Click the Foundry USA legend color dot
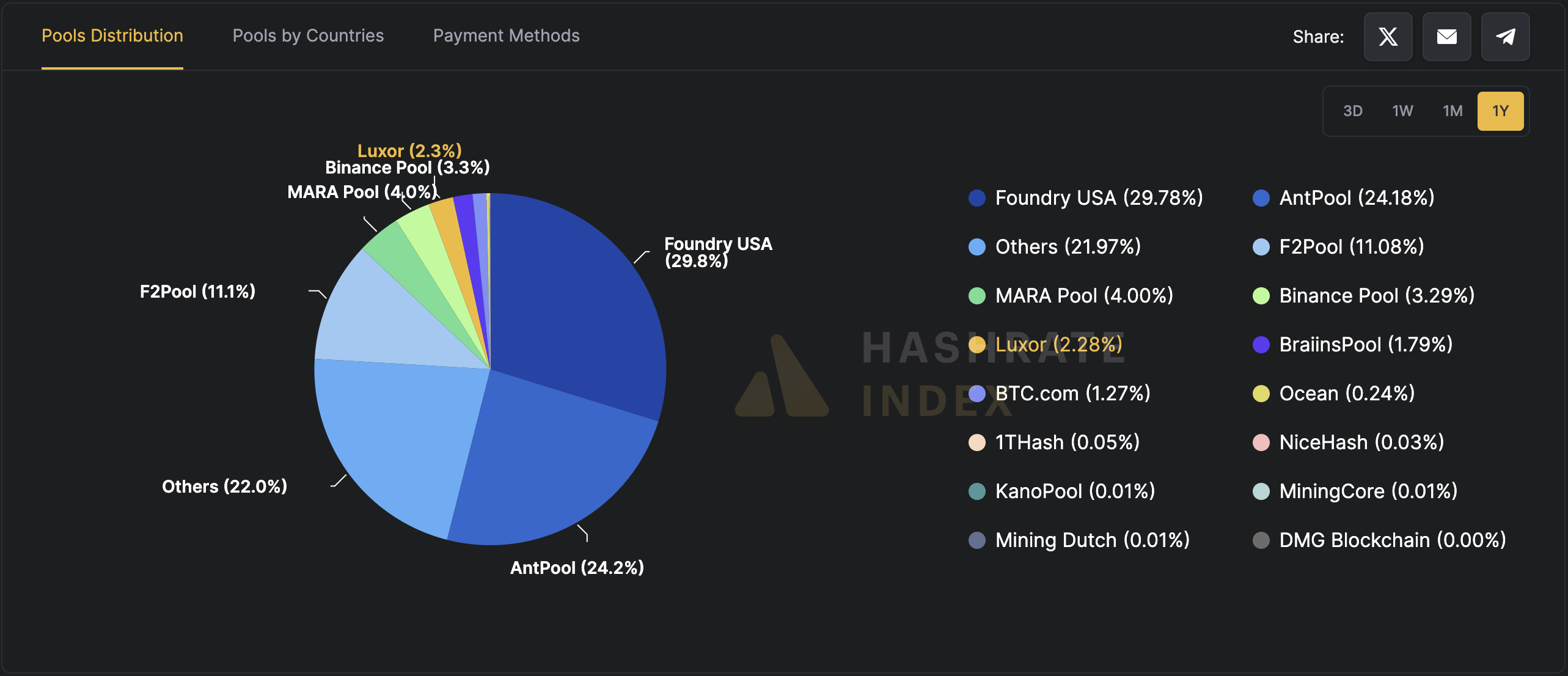1568x676 pixels. point(977,198)
